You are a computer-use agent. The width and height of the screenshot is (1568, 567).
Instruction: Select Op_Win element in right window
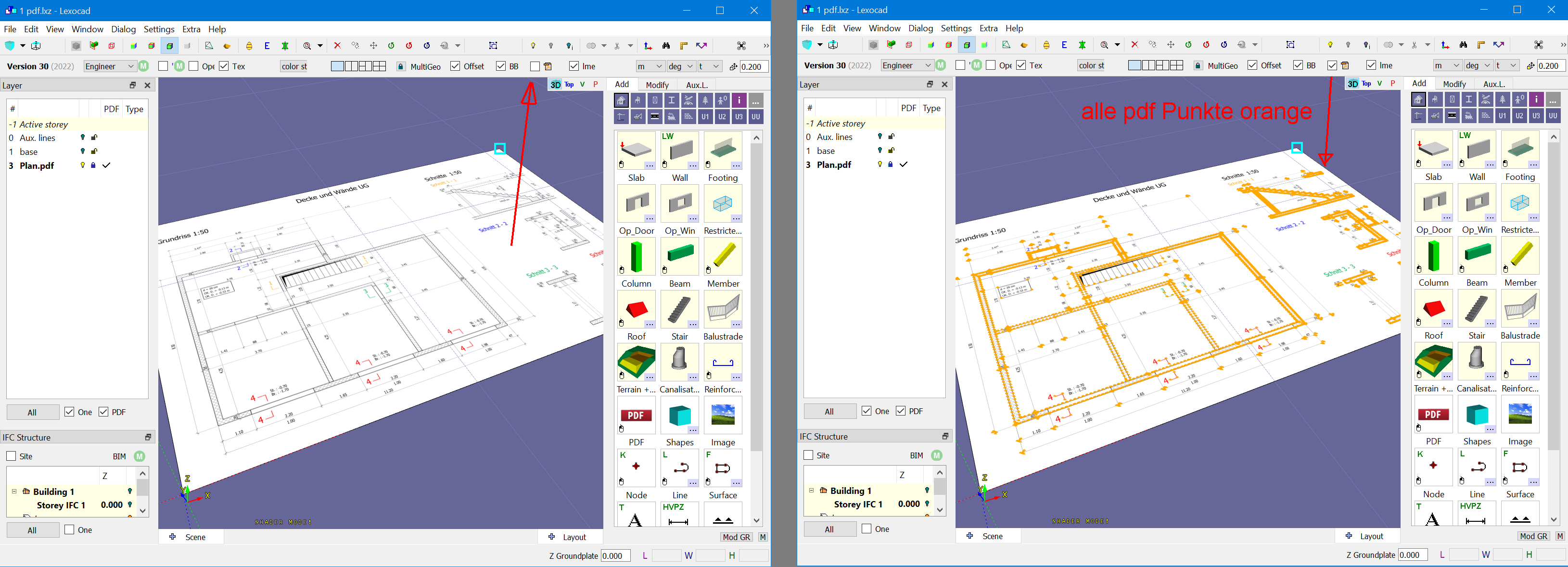tap(1477, 202)
